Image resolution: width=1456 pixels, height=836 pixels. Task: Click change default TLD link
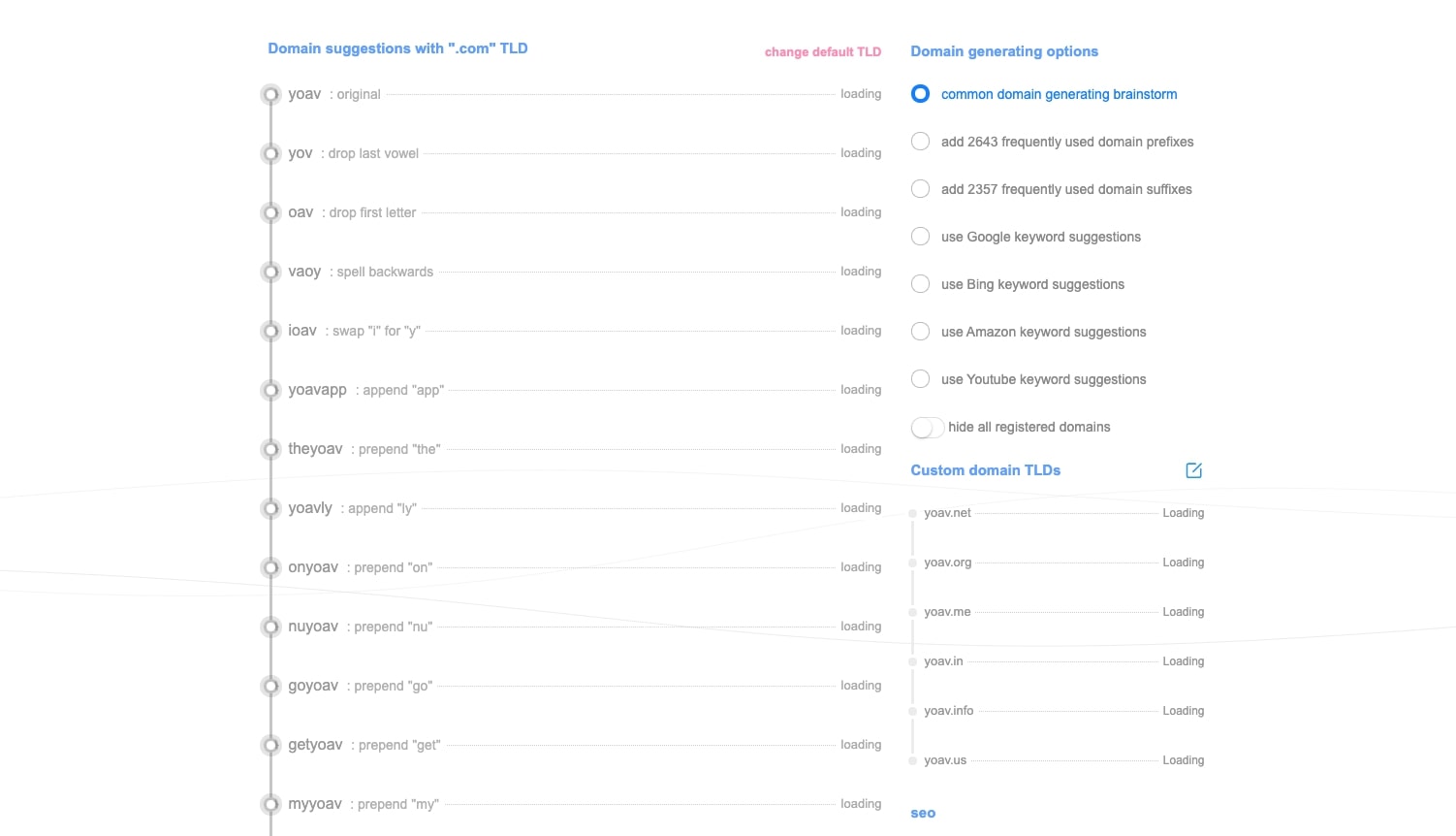[822, 52]
